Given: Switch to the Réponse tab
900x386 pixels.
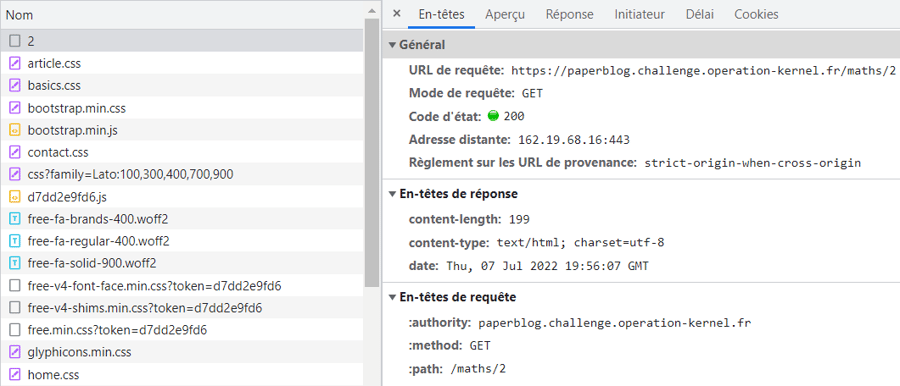Looking at the screenshot, I should [569, 14].
